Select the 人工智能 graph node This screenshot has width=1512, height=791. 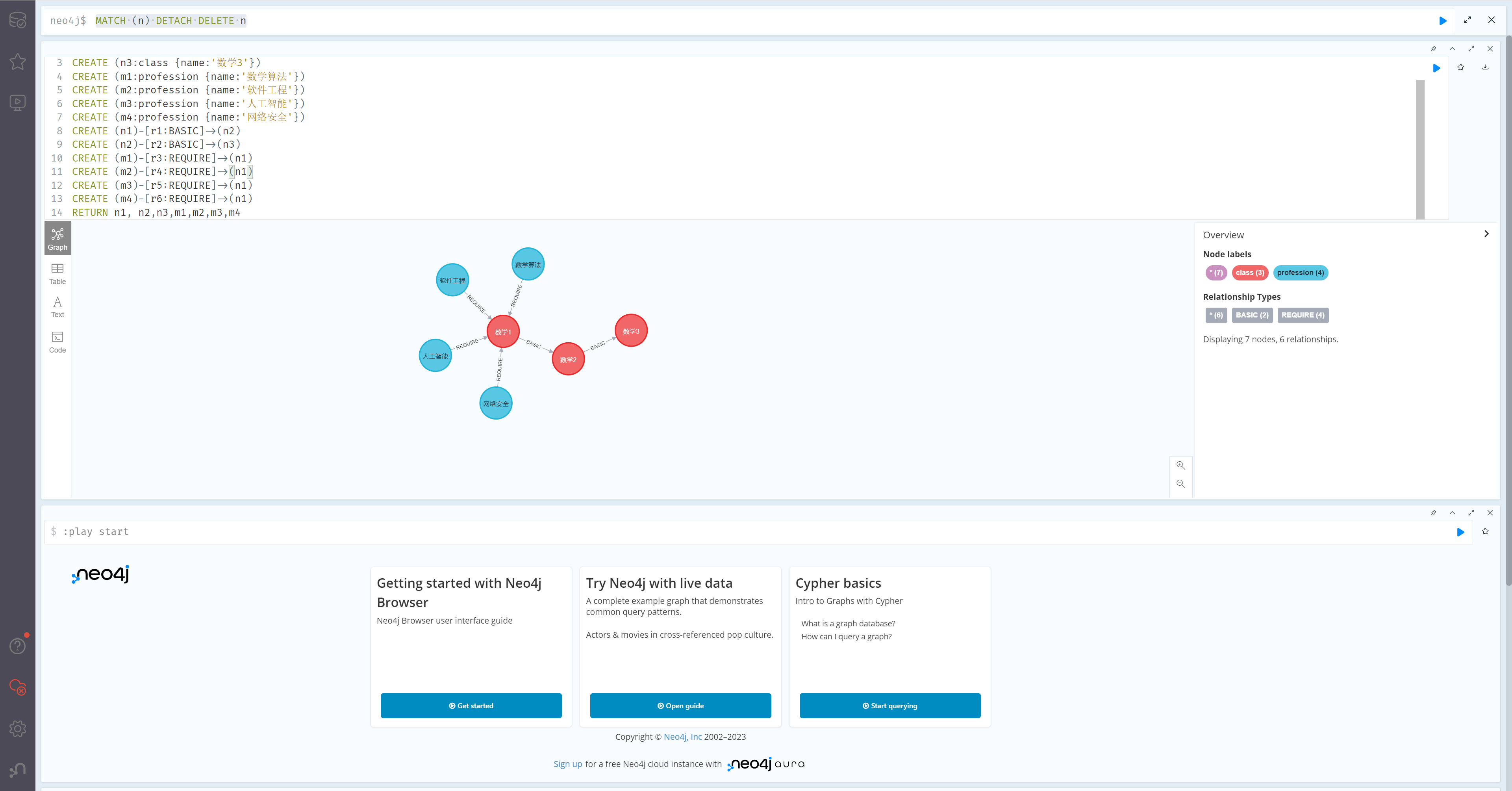click(x=435, y=356)
